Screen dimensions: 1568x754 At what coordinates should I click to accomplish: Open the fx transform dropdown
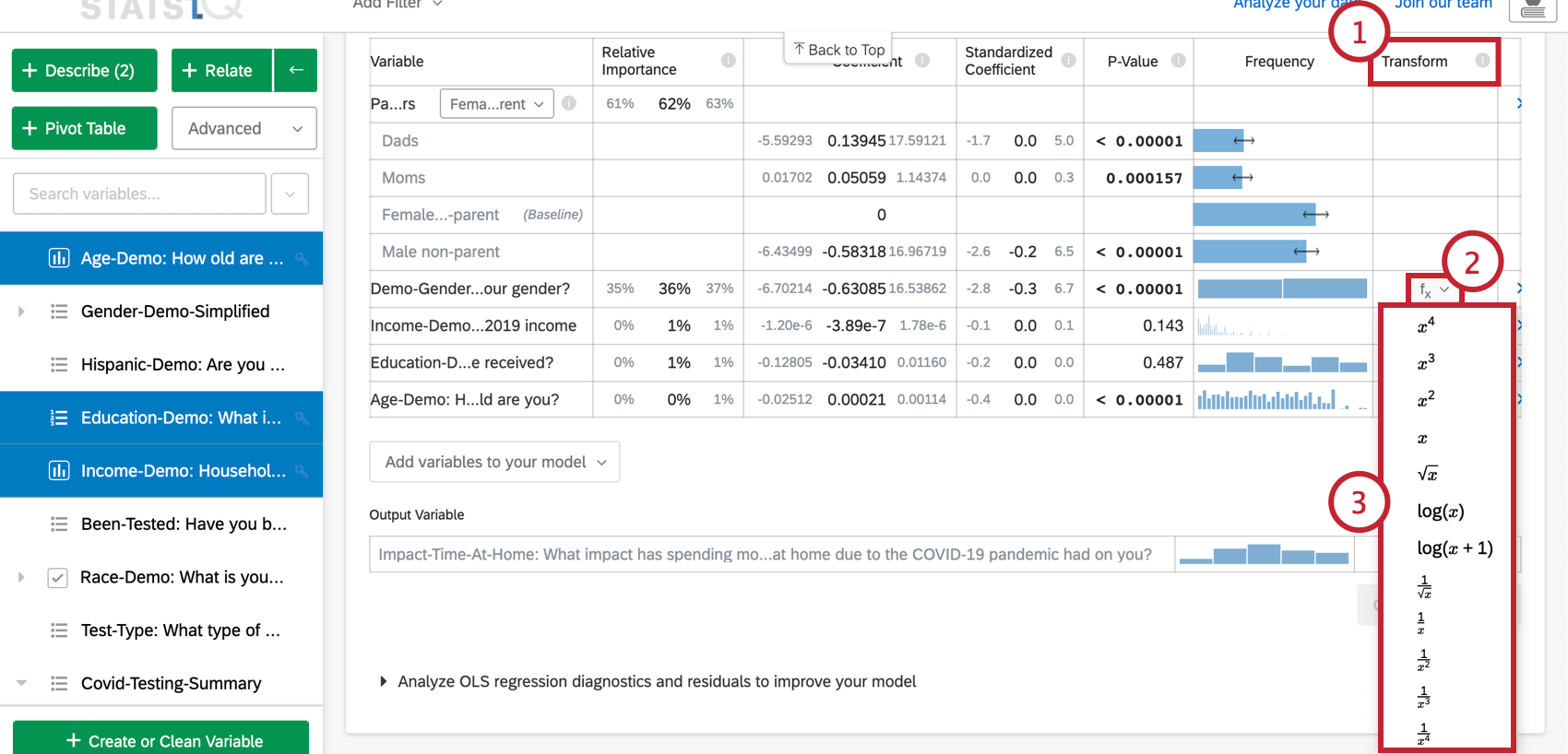pyautogui.click(x=1433, y=289)
